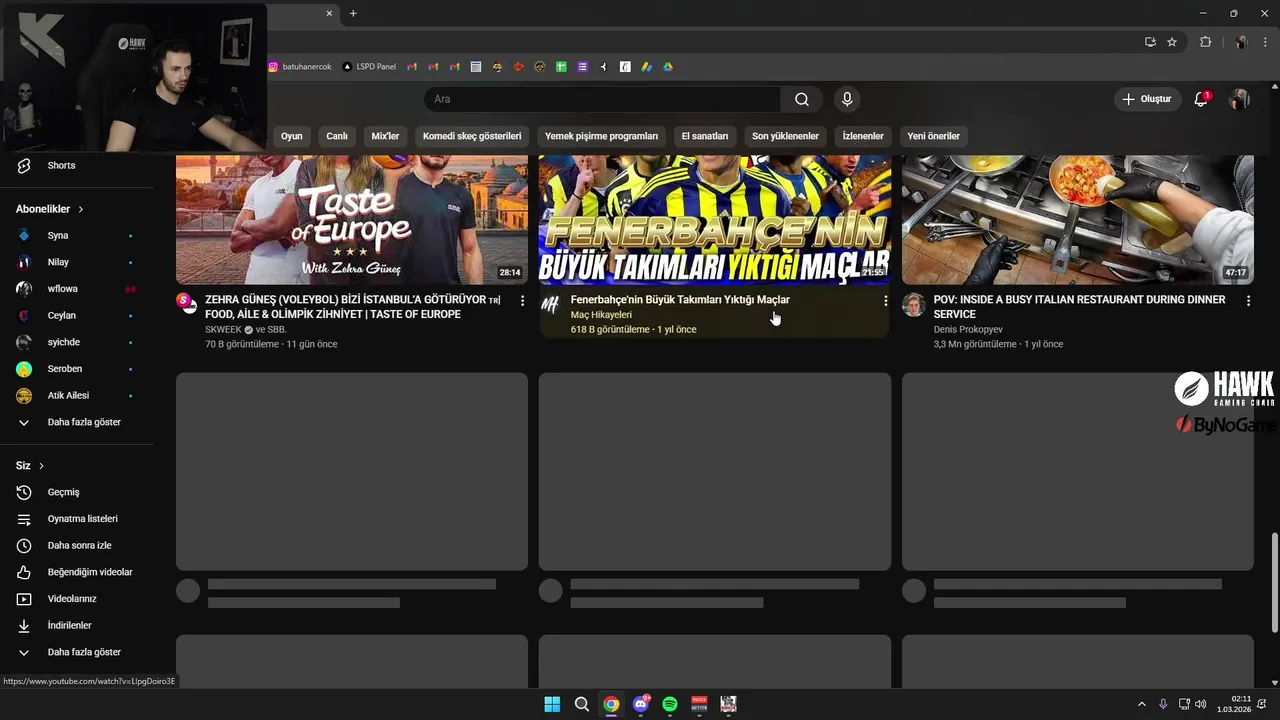Click the Oluştur create button

(x=1147, y=99)
